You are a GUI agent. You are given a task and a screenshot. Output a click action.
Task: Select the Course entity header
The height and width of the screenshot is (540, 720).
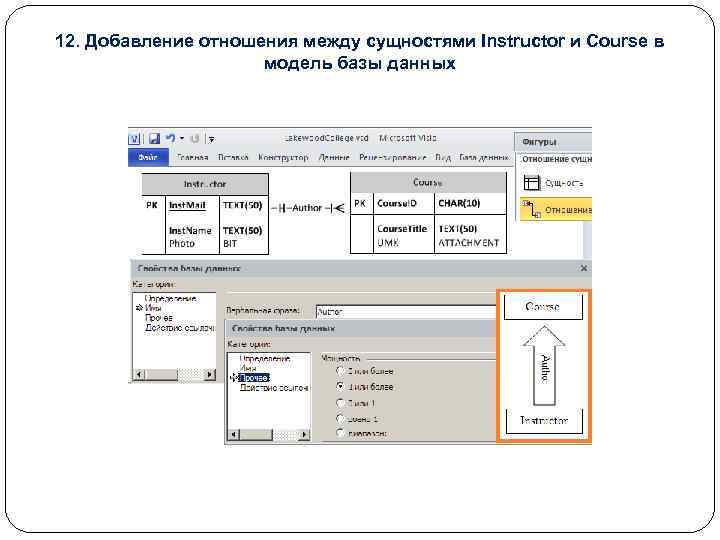(428, 182)
